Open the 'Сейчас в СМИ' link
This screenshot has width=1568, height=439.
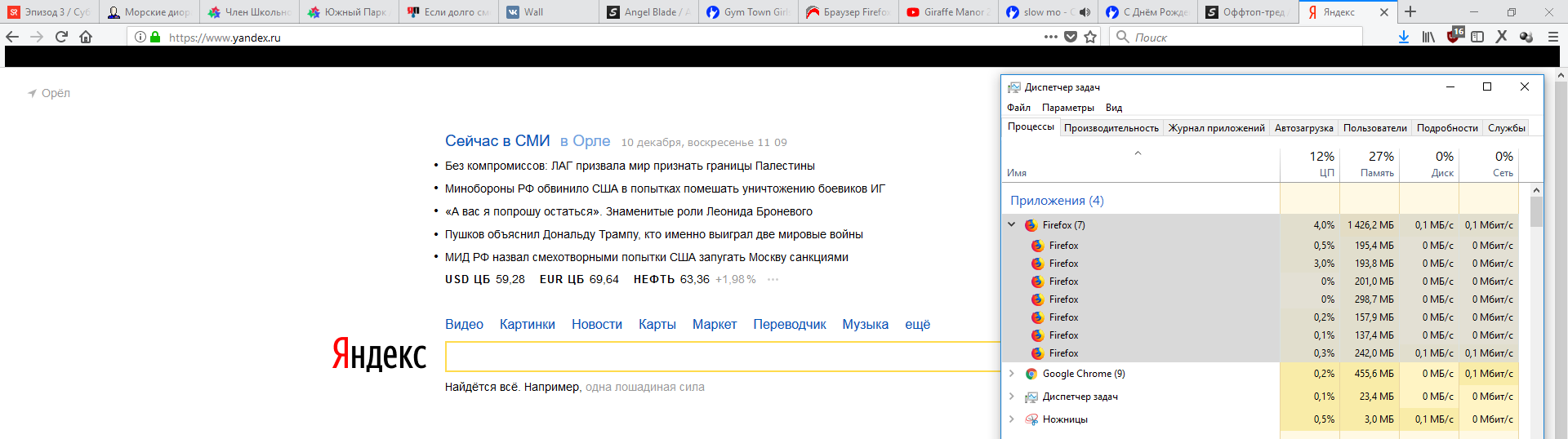(x=497, y=141)
